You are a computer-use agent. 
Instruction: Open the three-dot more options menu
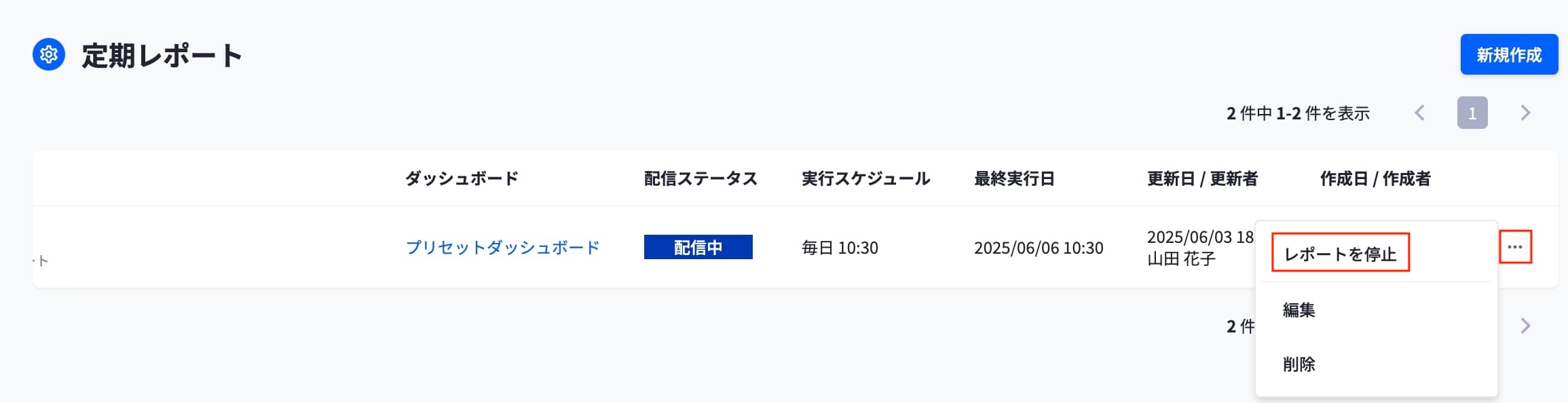click(x=1515, y=247)
